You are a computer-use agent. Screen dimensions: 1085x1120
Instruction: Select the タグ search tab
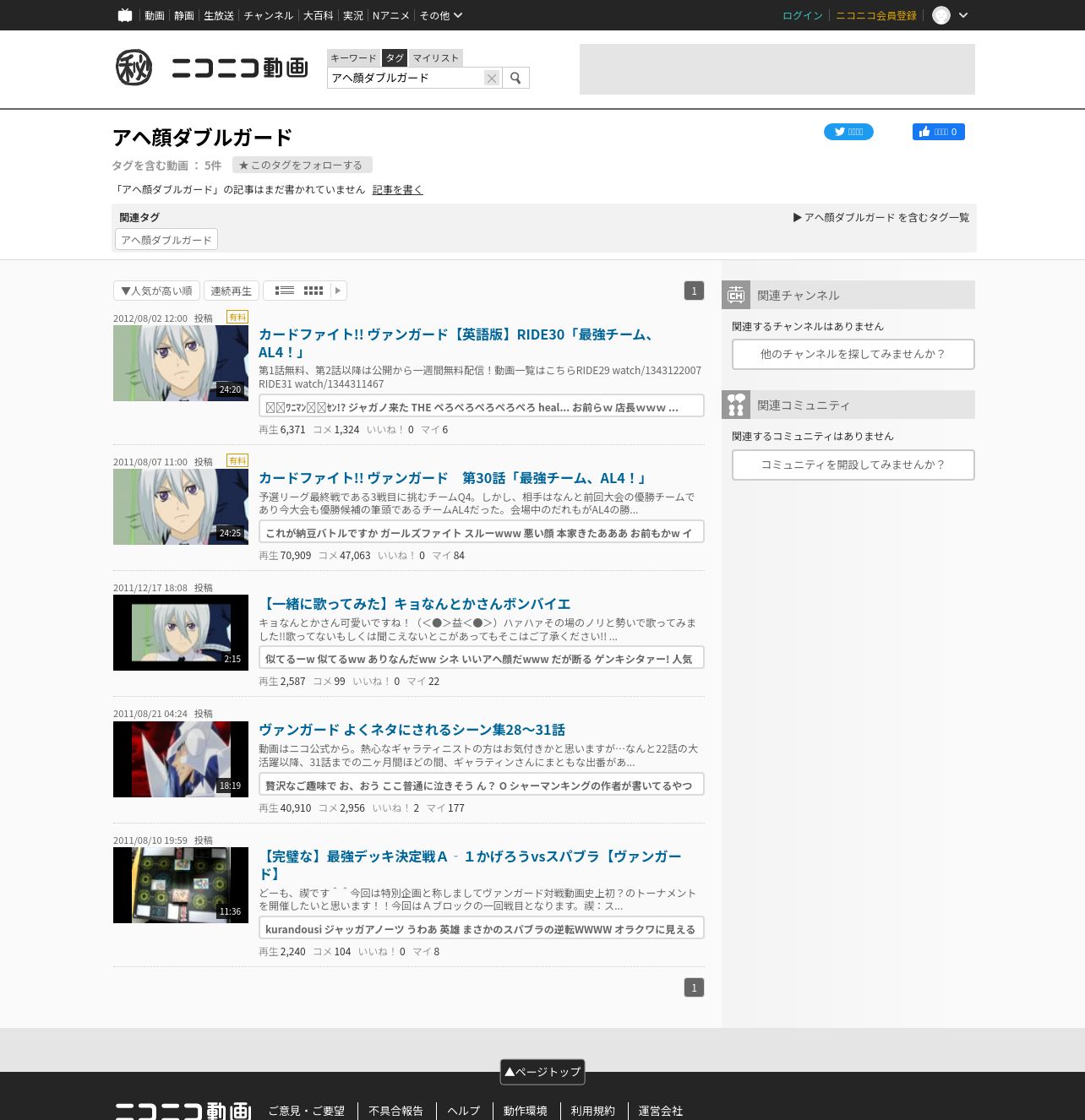pos(395,57)
